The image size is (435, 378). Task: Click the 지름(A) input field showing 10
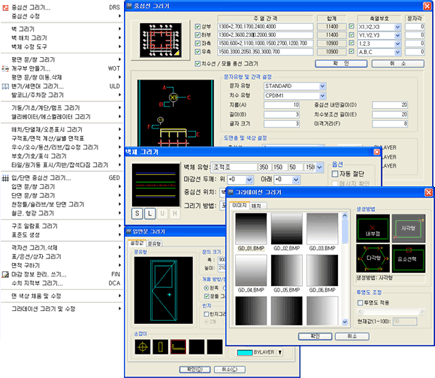tap(282, 105)
